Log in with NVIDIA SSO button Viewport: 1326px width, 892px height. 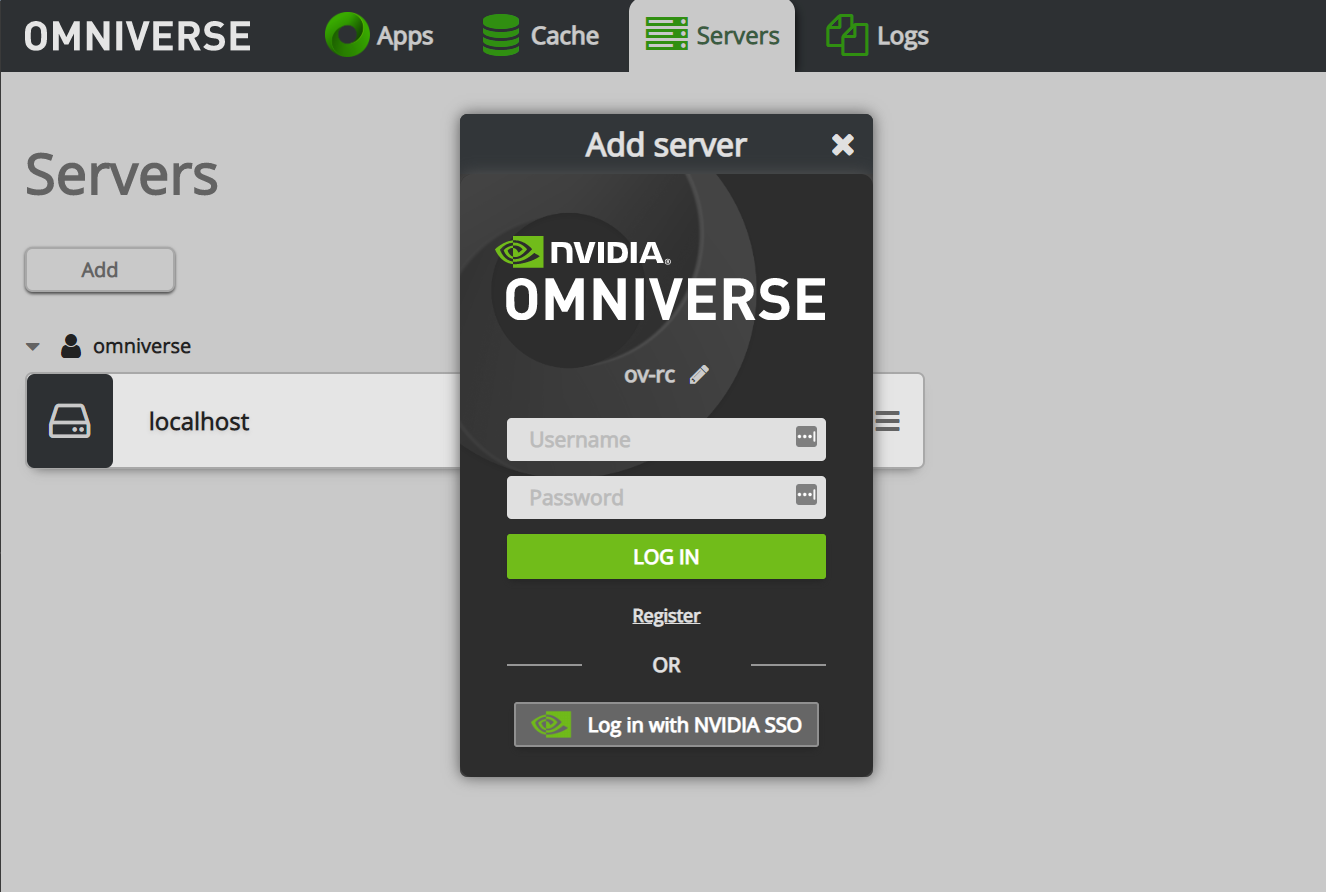click(666, 725)
